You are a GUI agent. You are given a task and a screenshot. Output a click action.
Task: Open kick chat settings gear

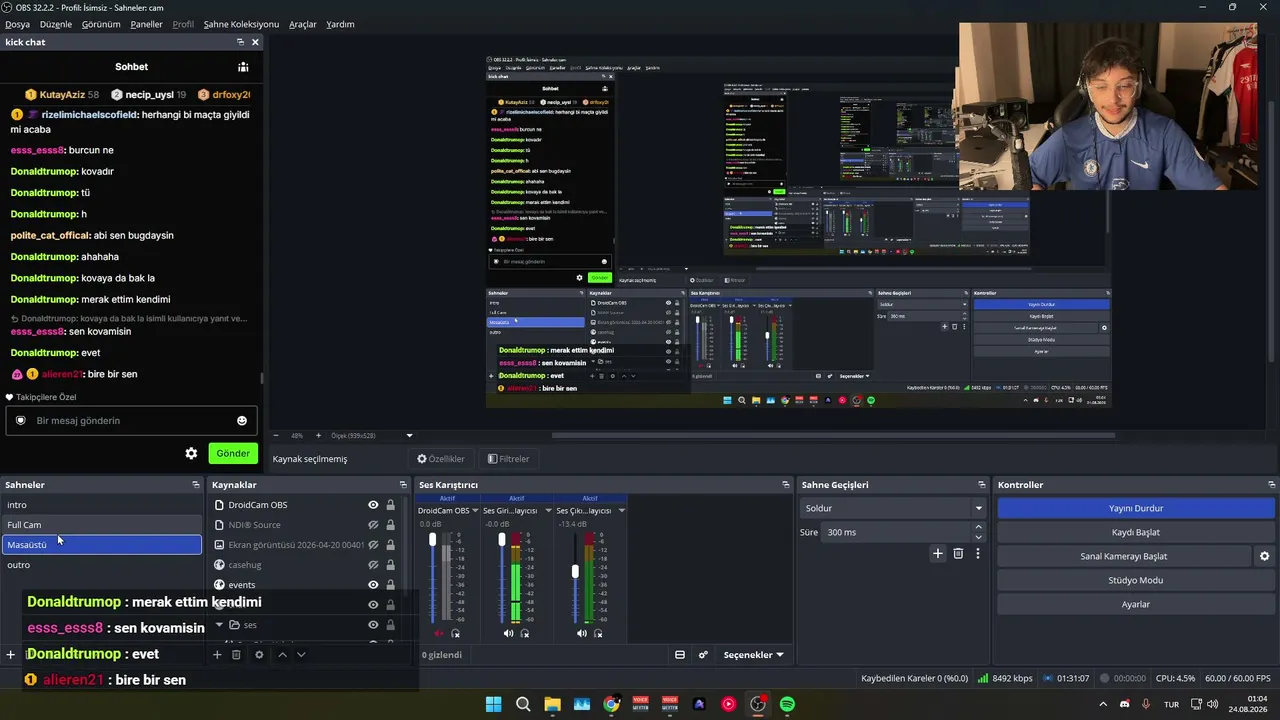[x=191, y=453]
